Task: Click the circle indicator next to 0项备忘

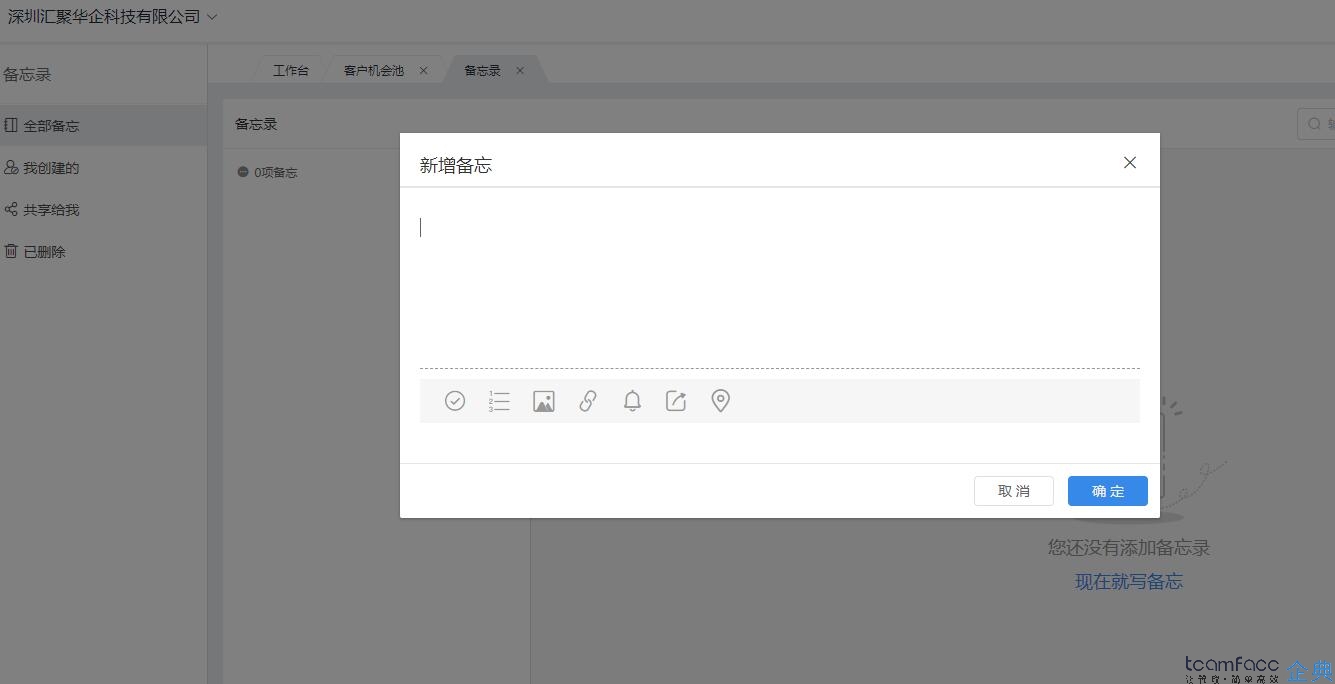Action: tap(242, 171)
